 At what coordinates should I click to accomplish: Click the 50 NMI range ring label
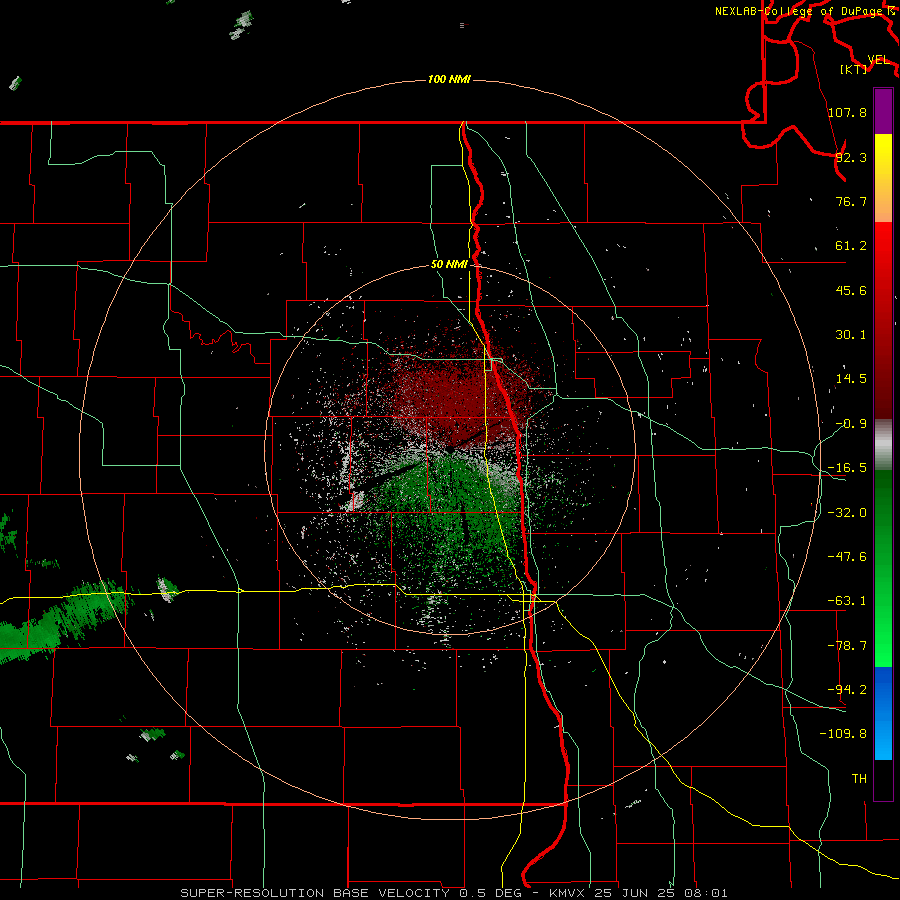(x=449, y=264)
